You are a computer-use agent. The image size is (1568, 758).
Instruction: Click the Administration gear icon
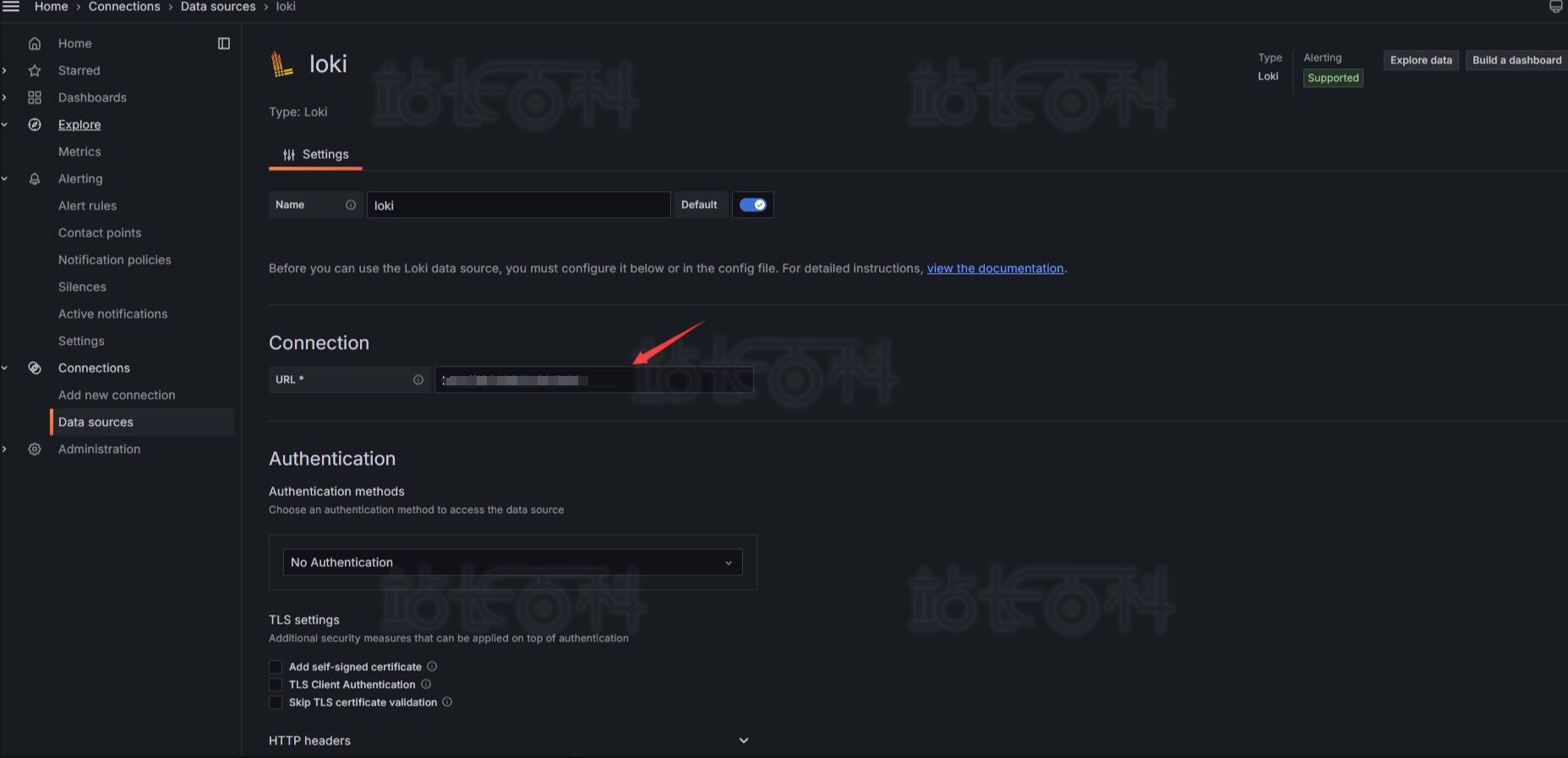[35, 449]
